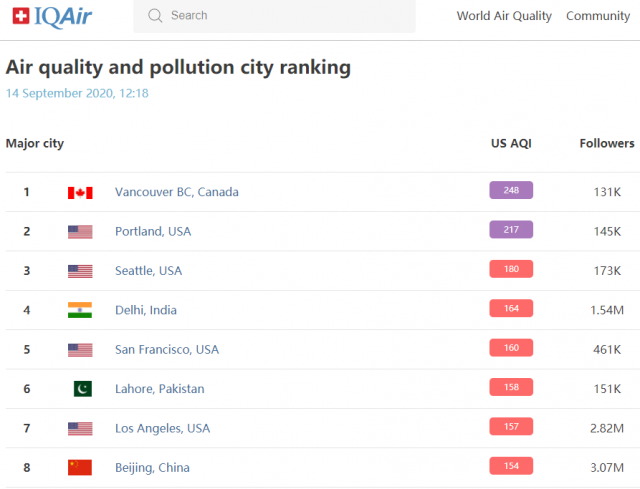The height and width of the screenshot is (489, 640).
Task: Open Vancouver BC, Canada link
Action: coord(177,192)
